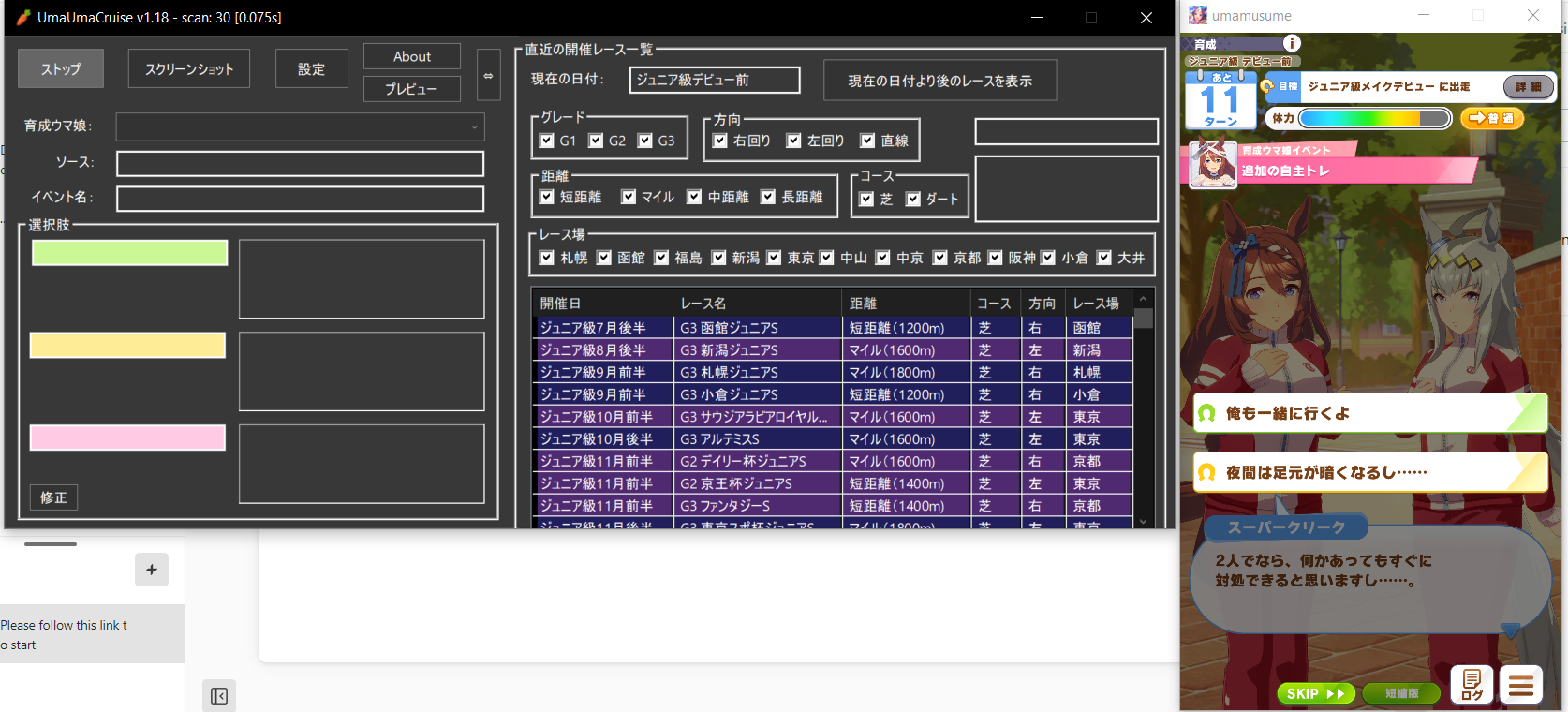Screen dimensions: 1568x712
Task: Toggle the 短距離 distance checkbox
Action: pos(547,197)
